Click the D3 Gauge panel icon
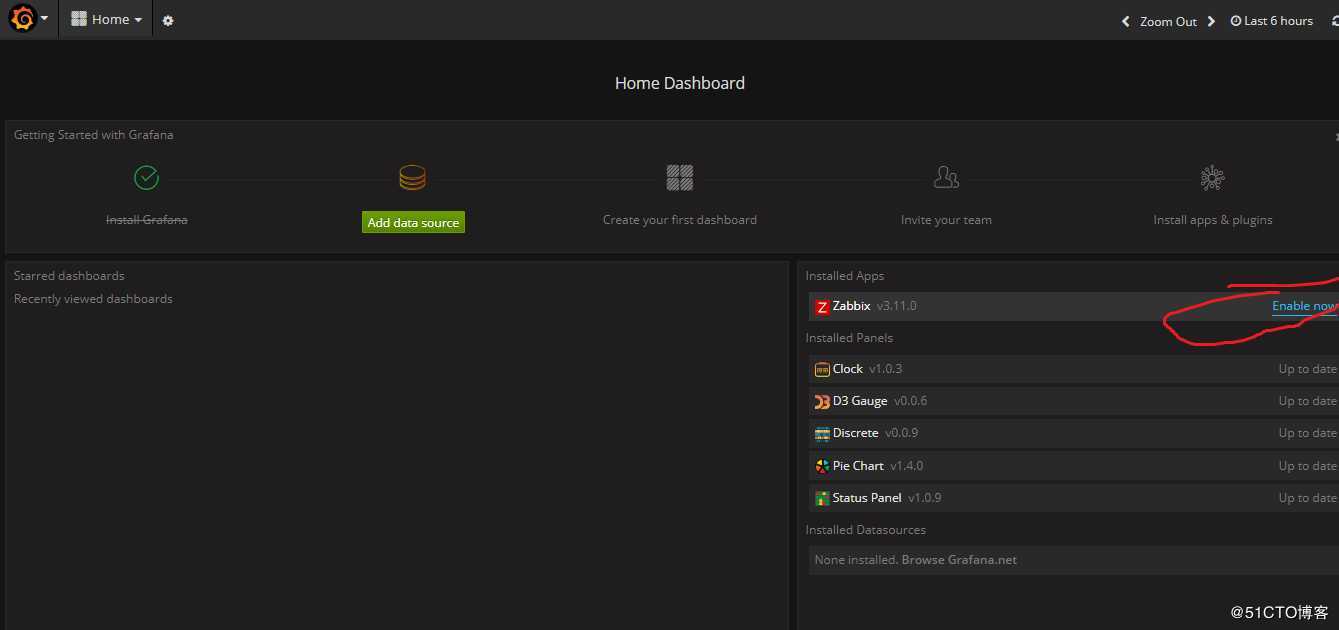Viewport: 1339px width, 630px height. [822, 401]
